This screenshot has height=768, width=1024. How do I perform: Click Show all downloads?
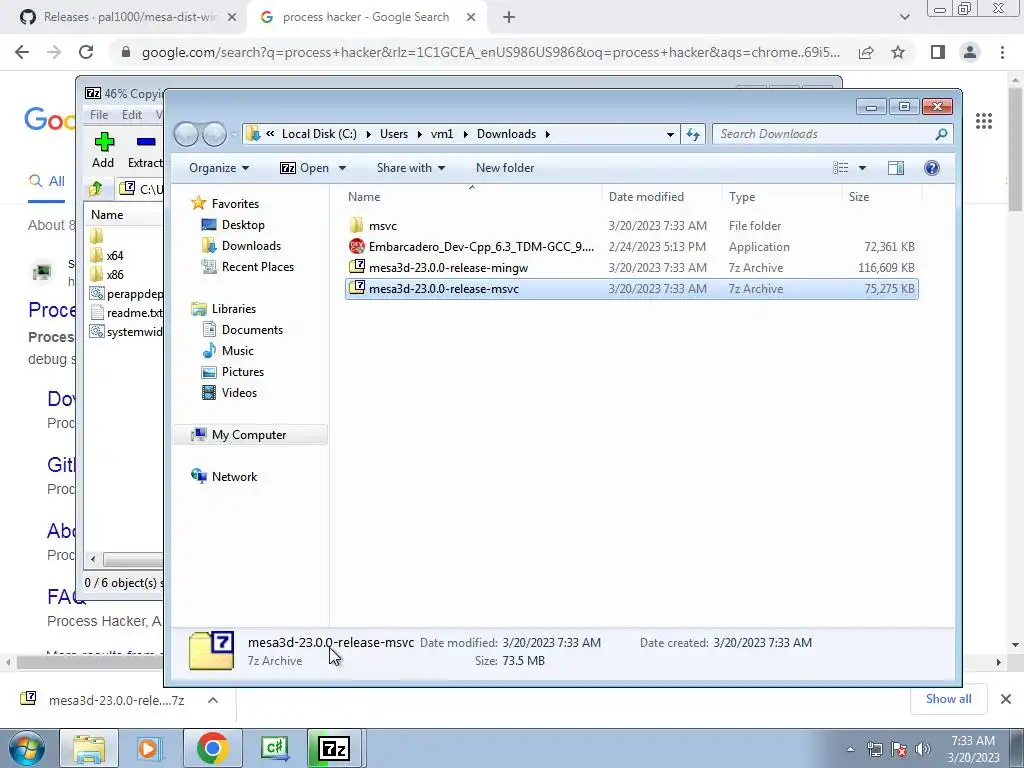(948, 699)
